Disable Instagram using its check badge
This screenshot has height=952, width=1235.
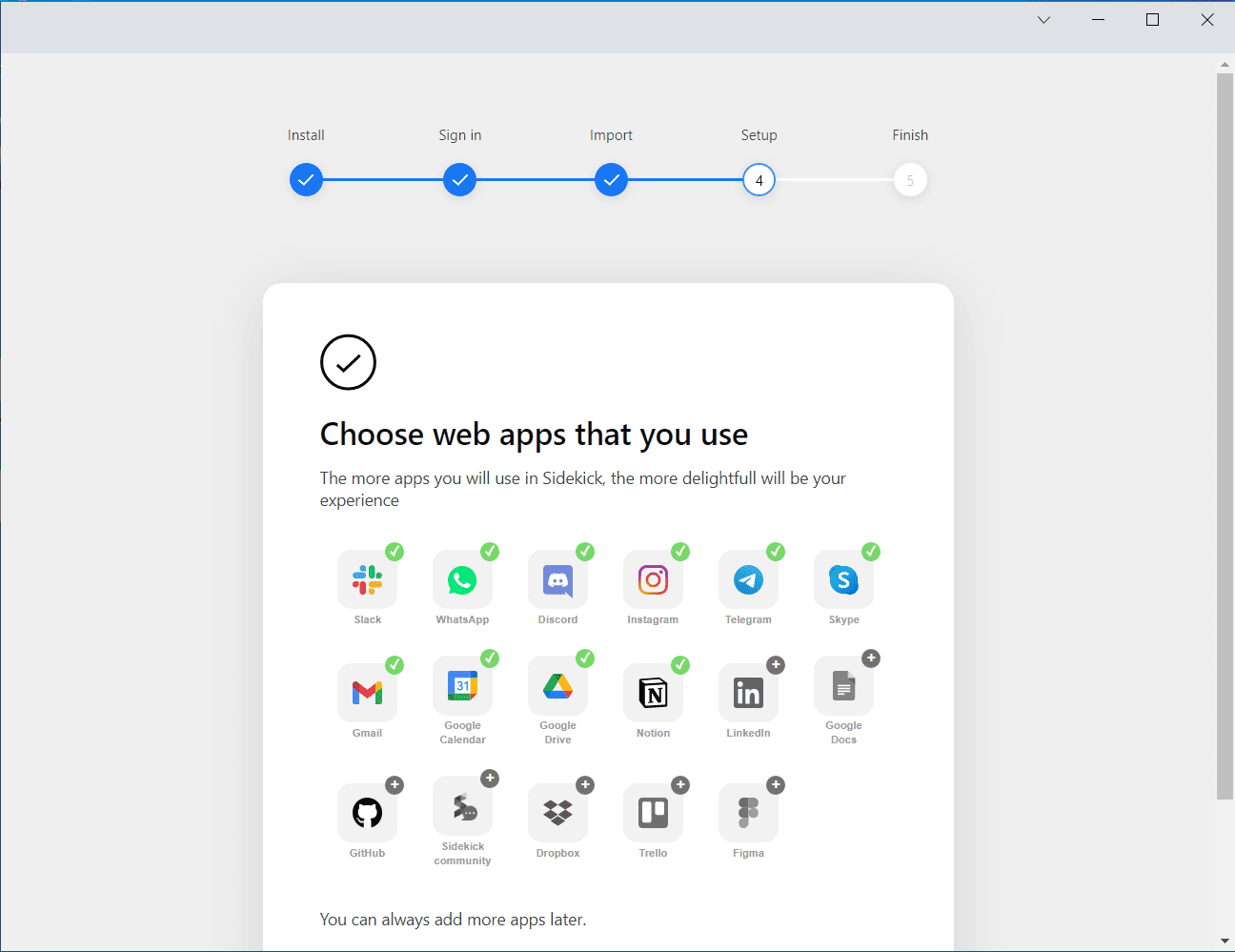coord(680,552)
